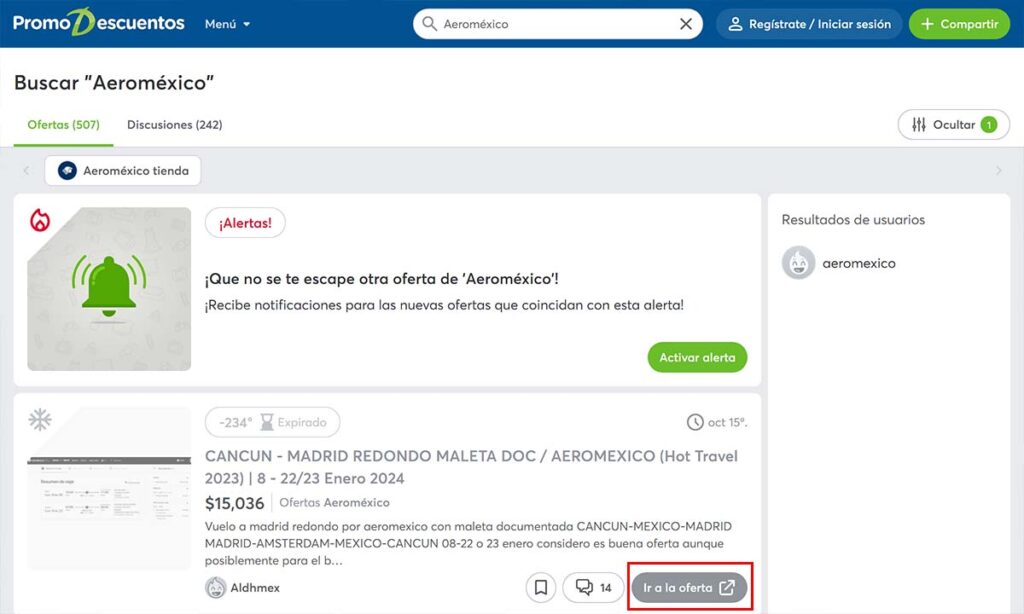Toggle the Ocultar filters button
The width and height of the screenshot is (1024, 614).
(953, 125)
